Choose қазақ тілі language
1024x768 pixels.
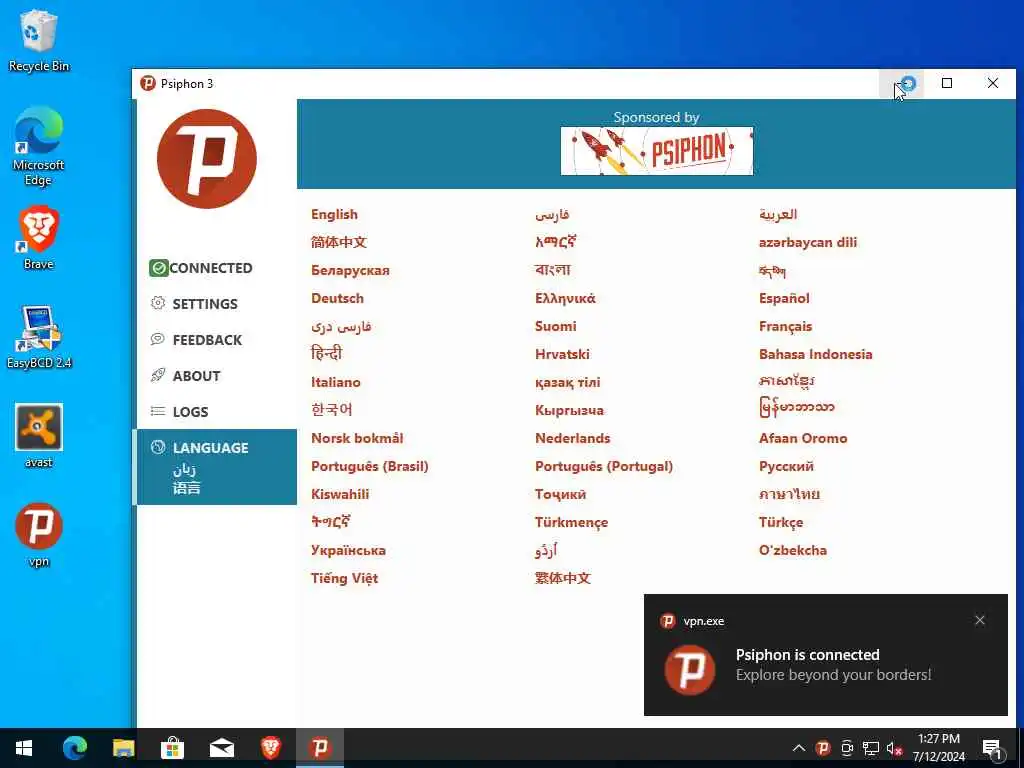[x=568, y=383]
